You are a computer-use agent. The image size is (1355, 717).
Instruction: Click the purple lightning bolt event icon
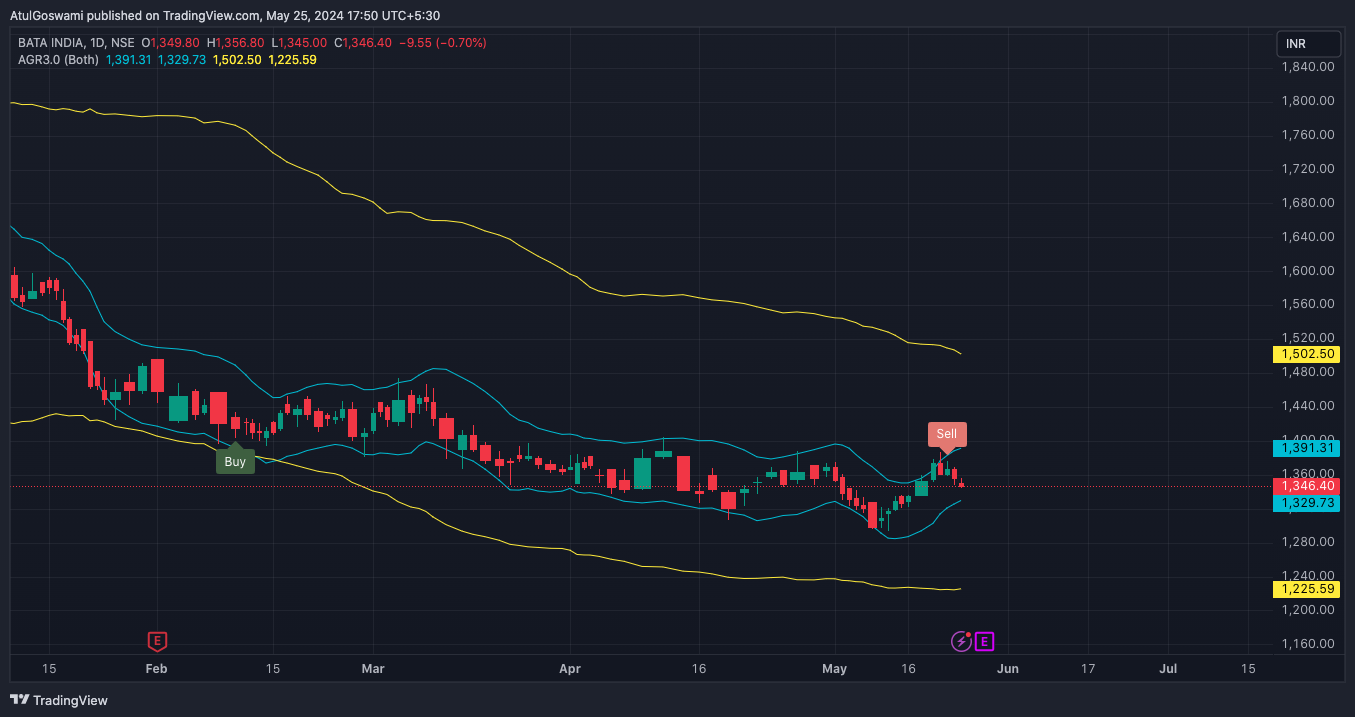click(961, 641)
